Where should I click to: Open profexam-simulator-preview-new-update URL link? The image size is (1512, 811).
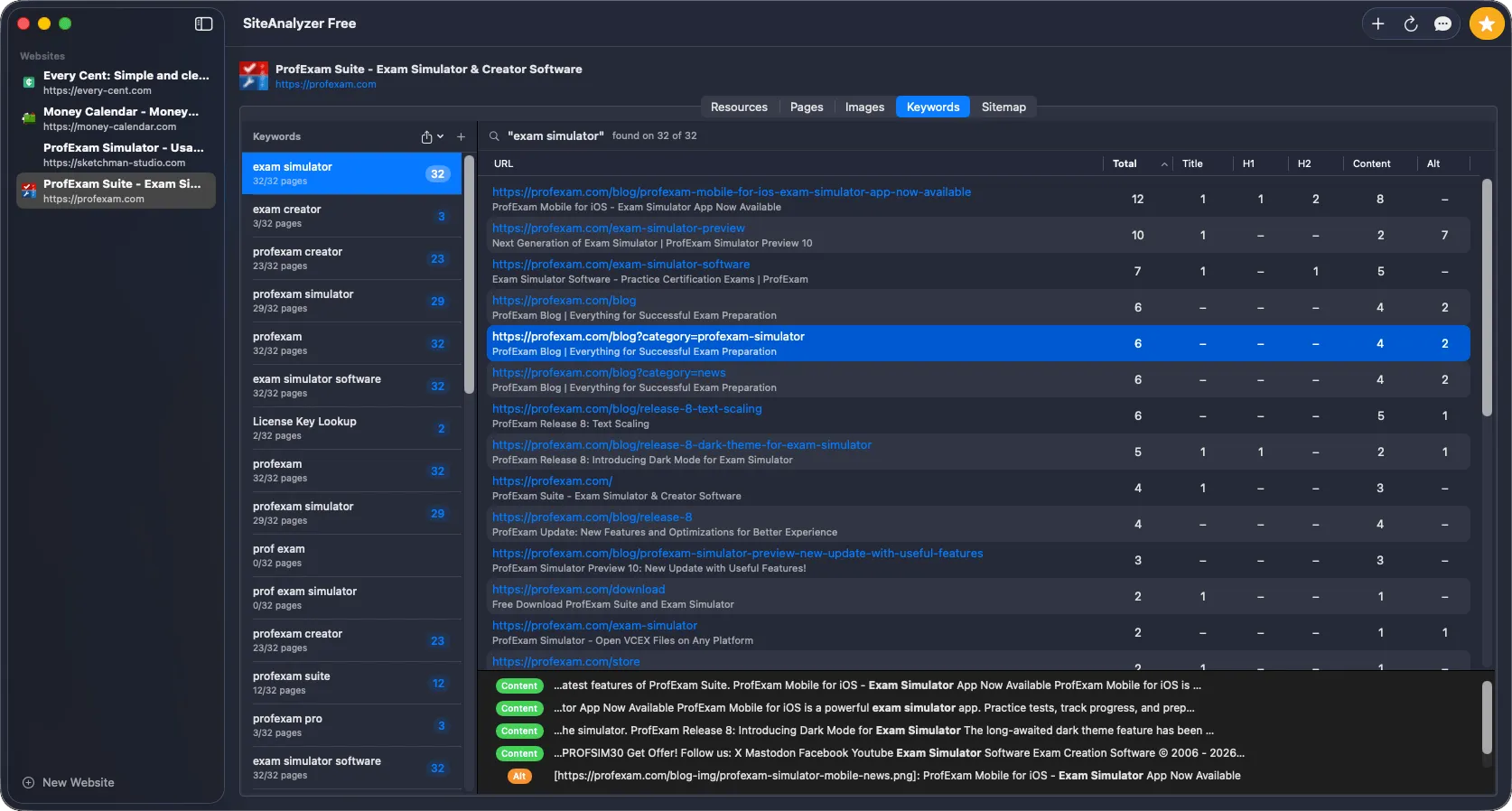737,553
